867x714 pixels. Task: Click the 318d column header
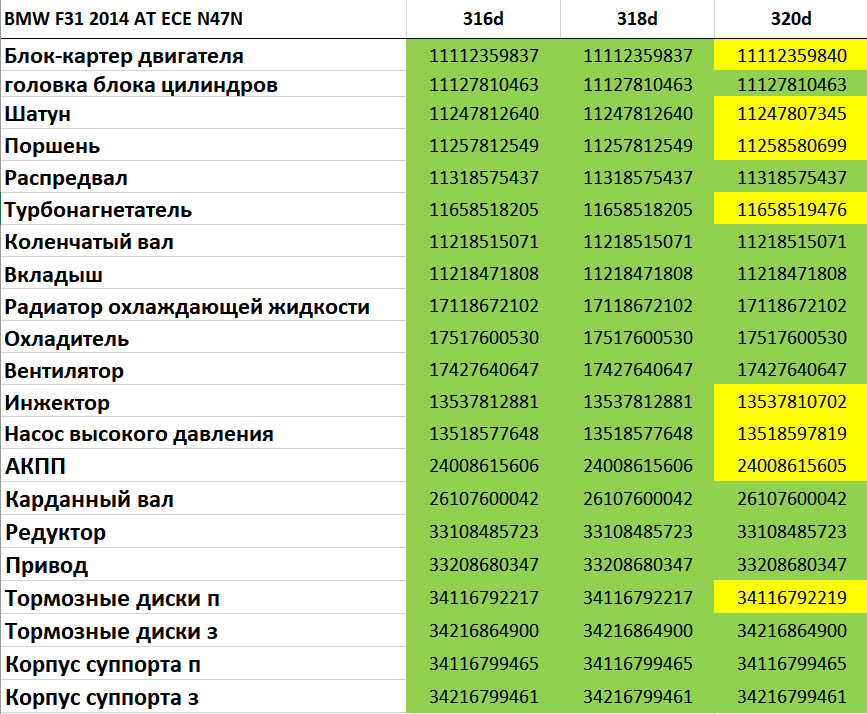click(x=635, y=18)
